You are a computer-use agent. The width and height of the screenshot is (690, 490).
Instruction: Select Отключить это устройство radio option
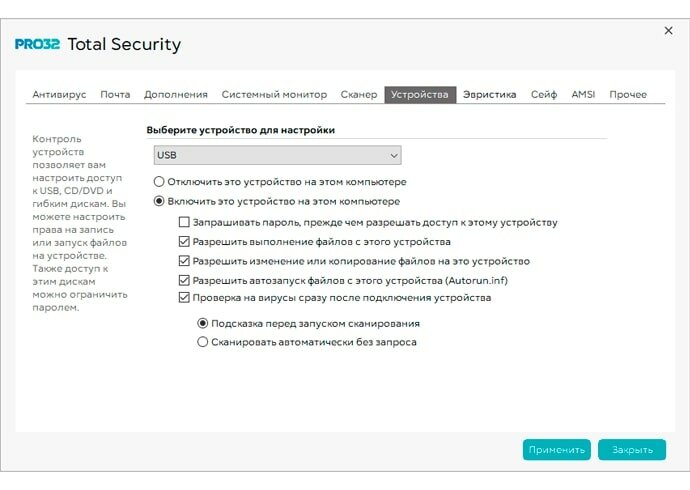(159, 182)
